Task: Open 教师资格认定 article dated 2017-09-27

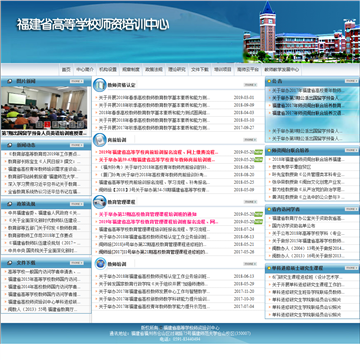Action: pyautogui.click(x=155, y=128)
